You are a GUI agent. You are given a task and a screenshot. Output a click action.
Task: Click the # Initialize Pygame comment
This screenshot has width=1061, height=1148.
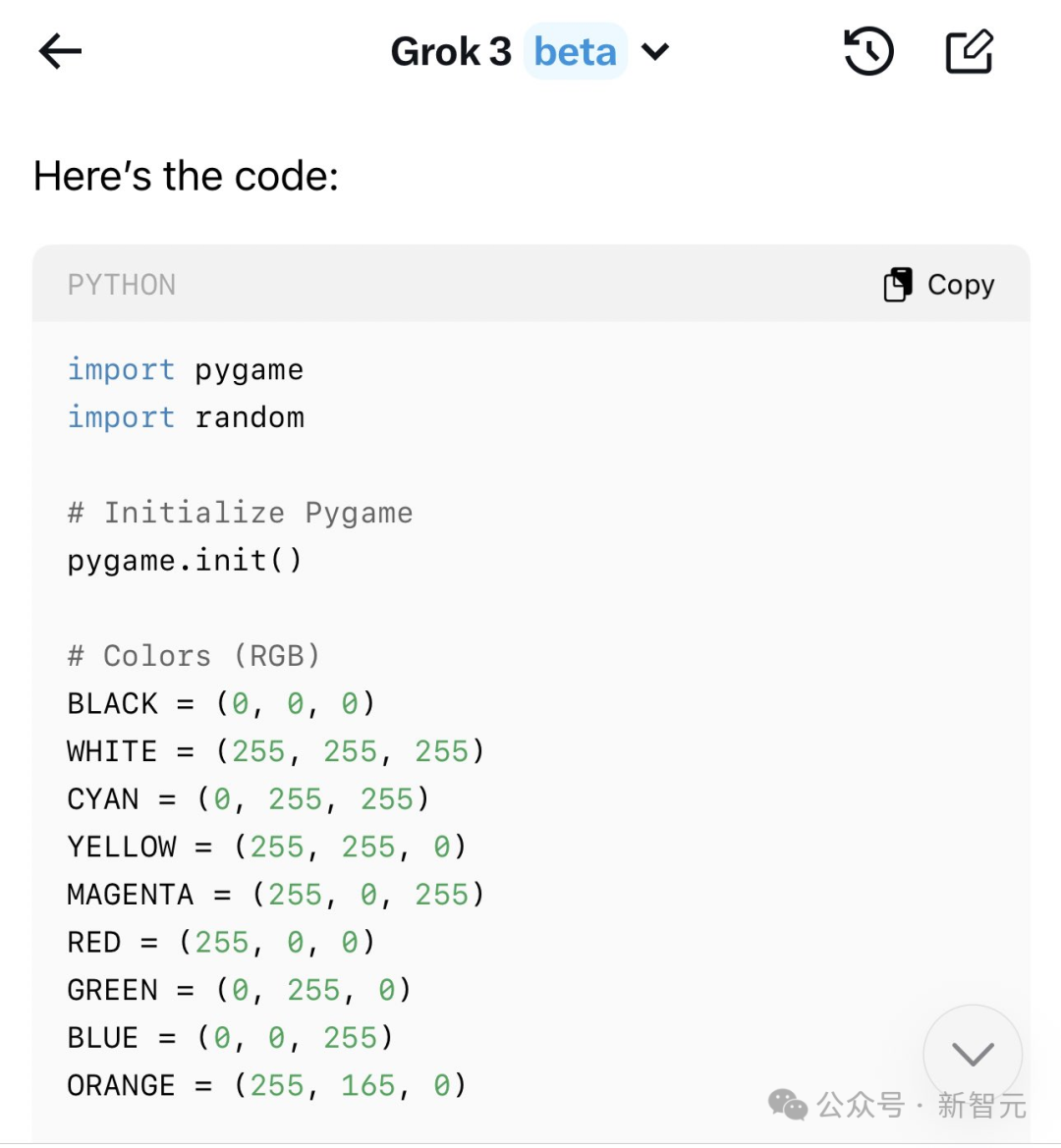pyautogui.click(x=240, y=513)
